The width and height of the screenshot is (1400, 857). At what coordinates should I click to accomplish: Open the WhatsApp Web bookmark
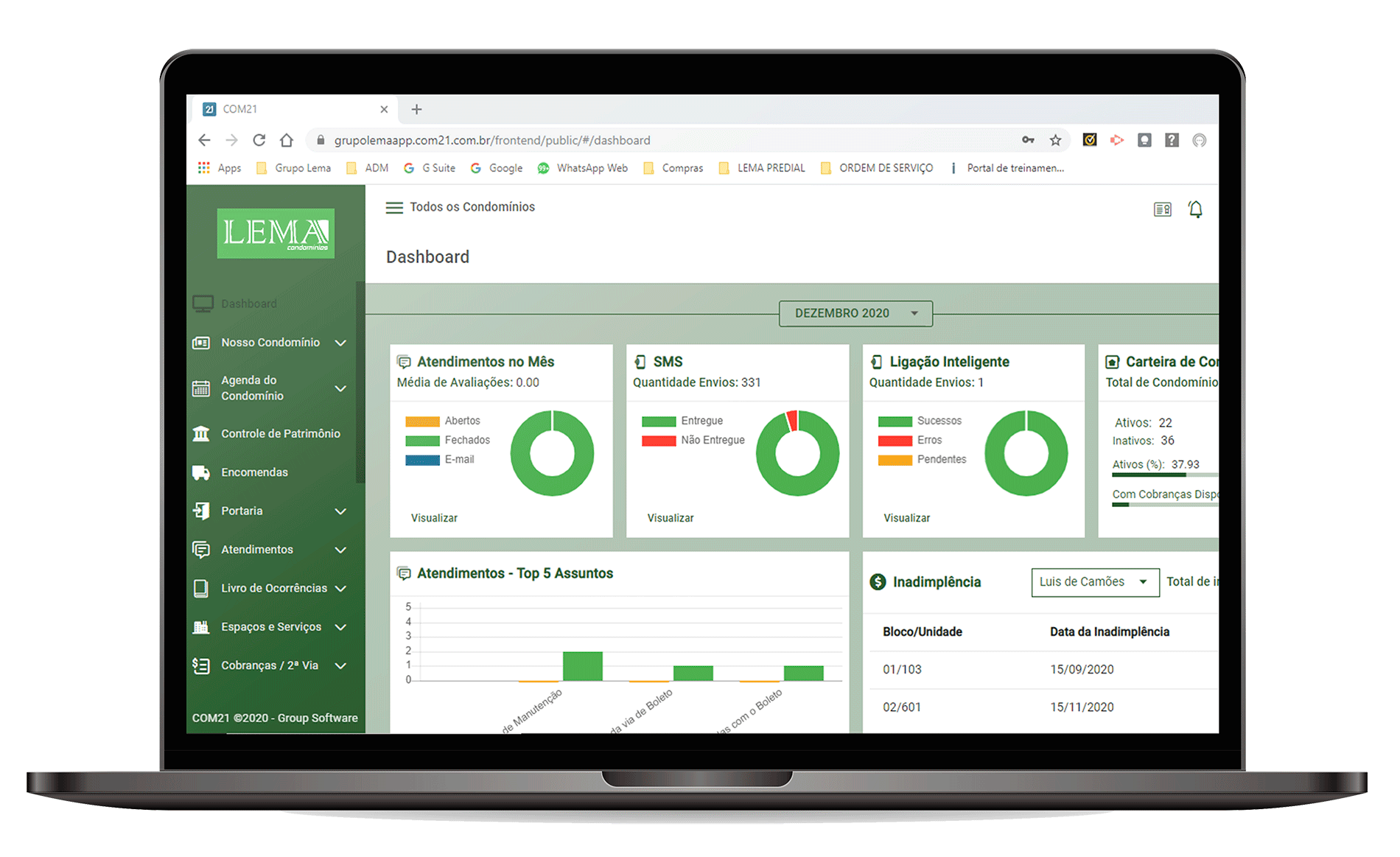(x=582, y=168)
